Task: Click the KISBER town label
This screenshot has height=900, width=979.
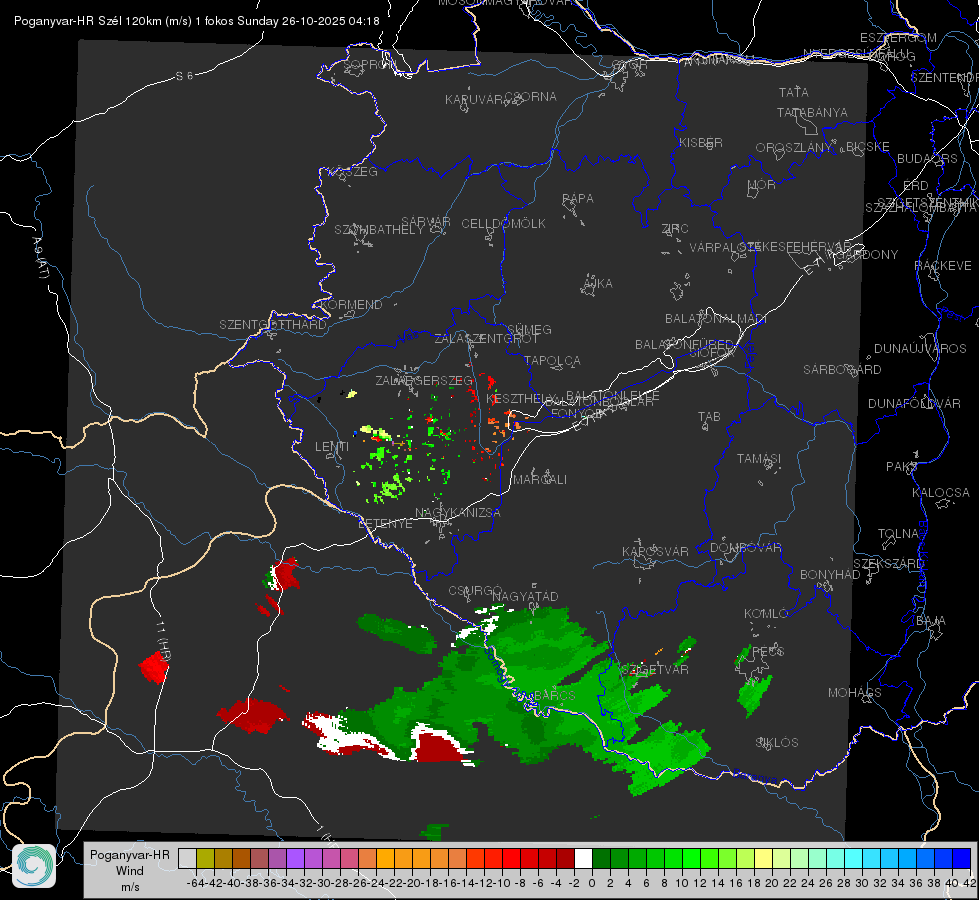Action: pyautogui.click(x=701, y=143)
